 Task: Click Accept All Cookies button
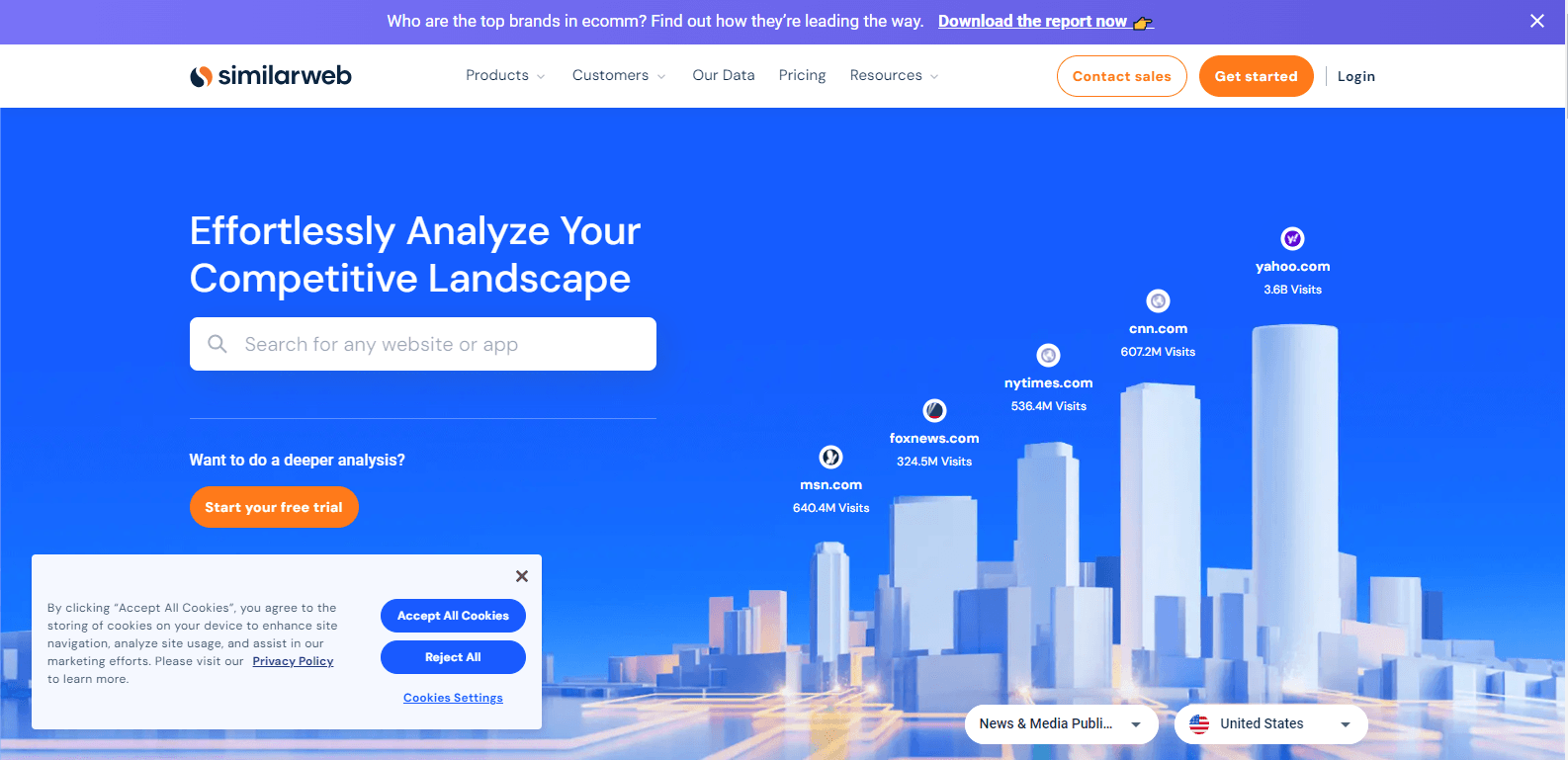[x=453, y=616]
